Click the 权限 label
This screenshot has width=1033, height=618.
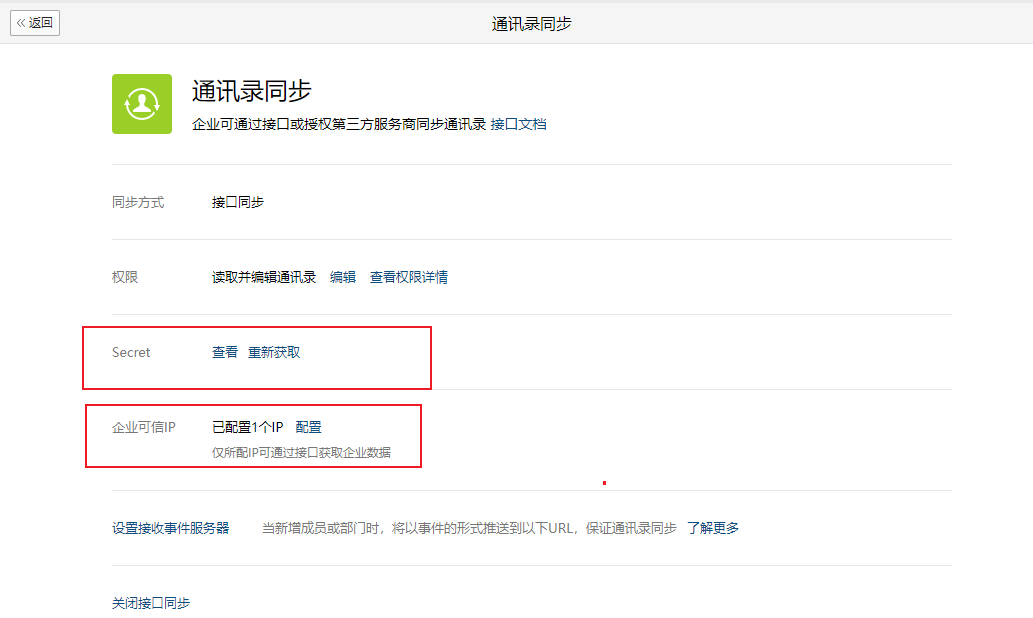pos(125,277)
